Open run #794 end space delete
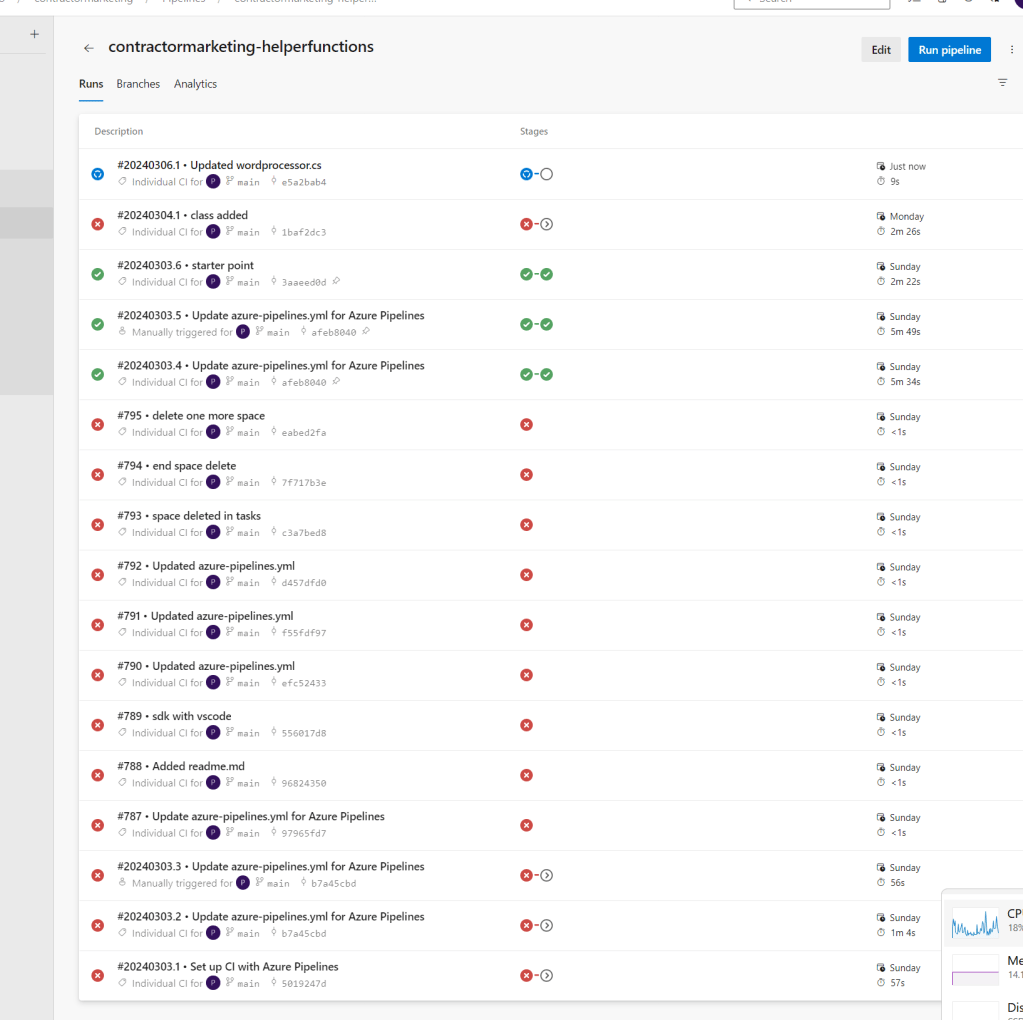 (177, 466)
